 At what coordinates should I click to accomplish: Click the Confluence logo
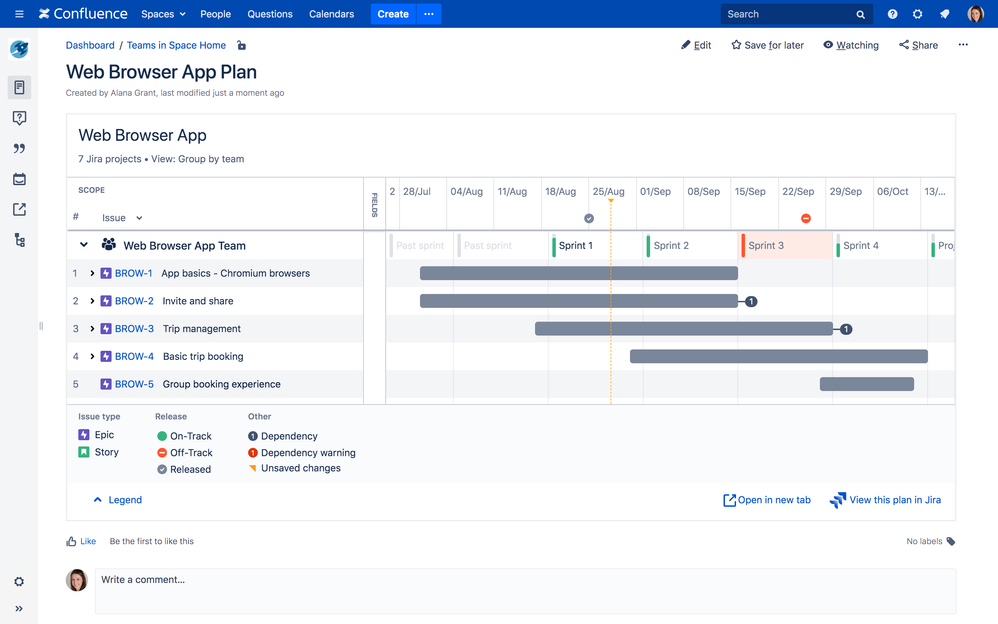pyautogui.click(x=83, y=14)
